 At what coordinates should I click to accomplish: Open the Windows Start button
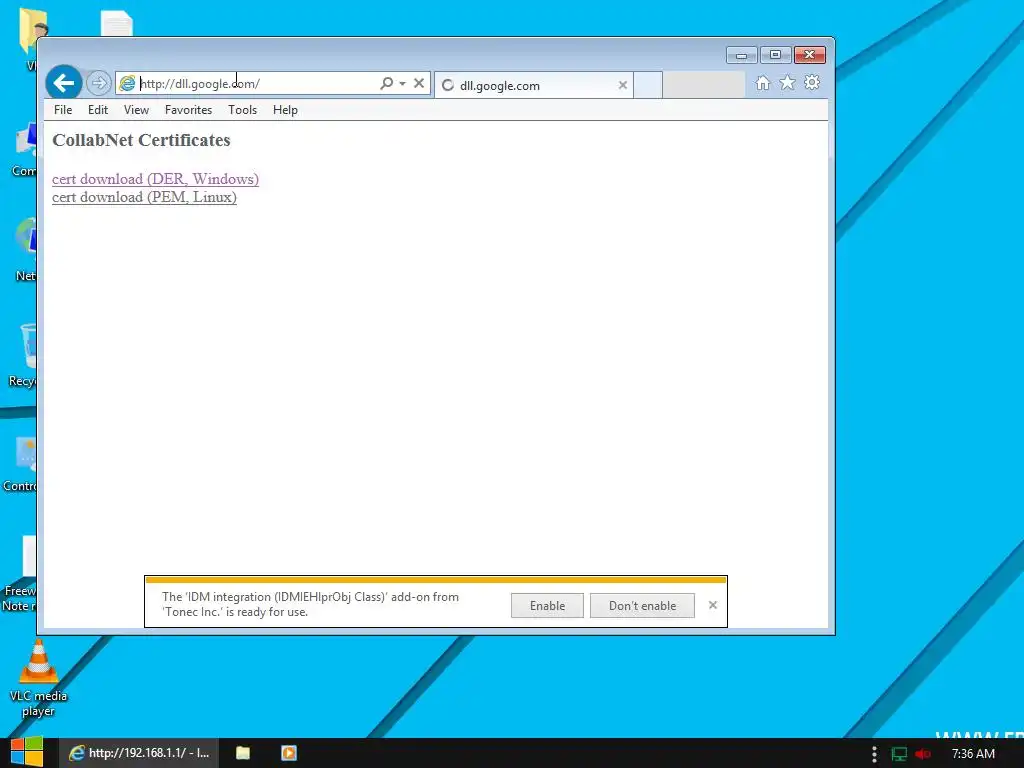point(27,752)
